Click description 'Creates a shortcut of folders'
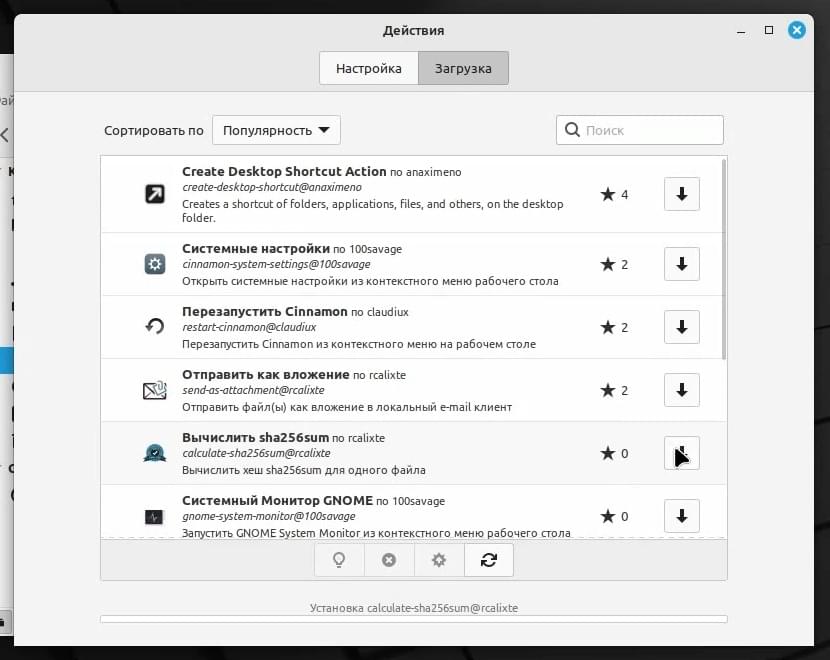Viewport: 830px width, 660px height. (x=373, y=211)
